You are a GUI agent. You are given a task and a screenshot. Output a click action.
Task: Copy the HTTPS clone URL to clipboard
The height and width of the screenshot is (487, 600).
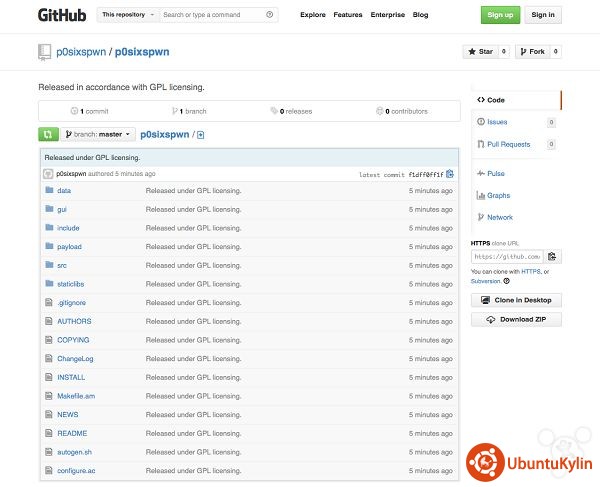552,256
